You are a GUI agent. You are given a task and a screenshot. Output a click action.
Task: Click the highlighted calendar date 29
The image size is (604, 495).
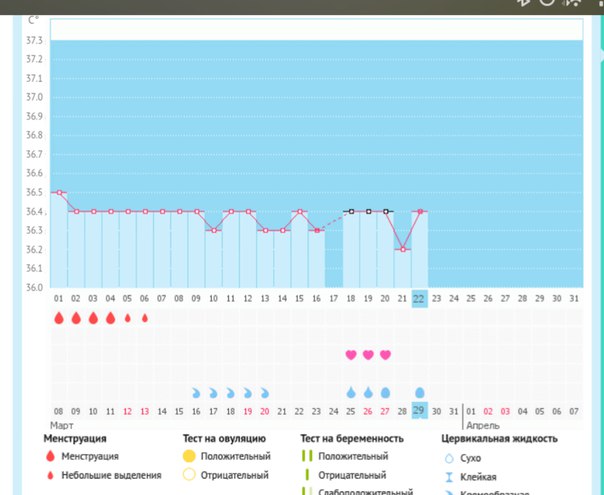(x=420, y=412)
